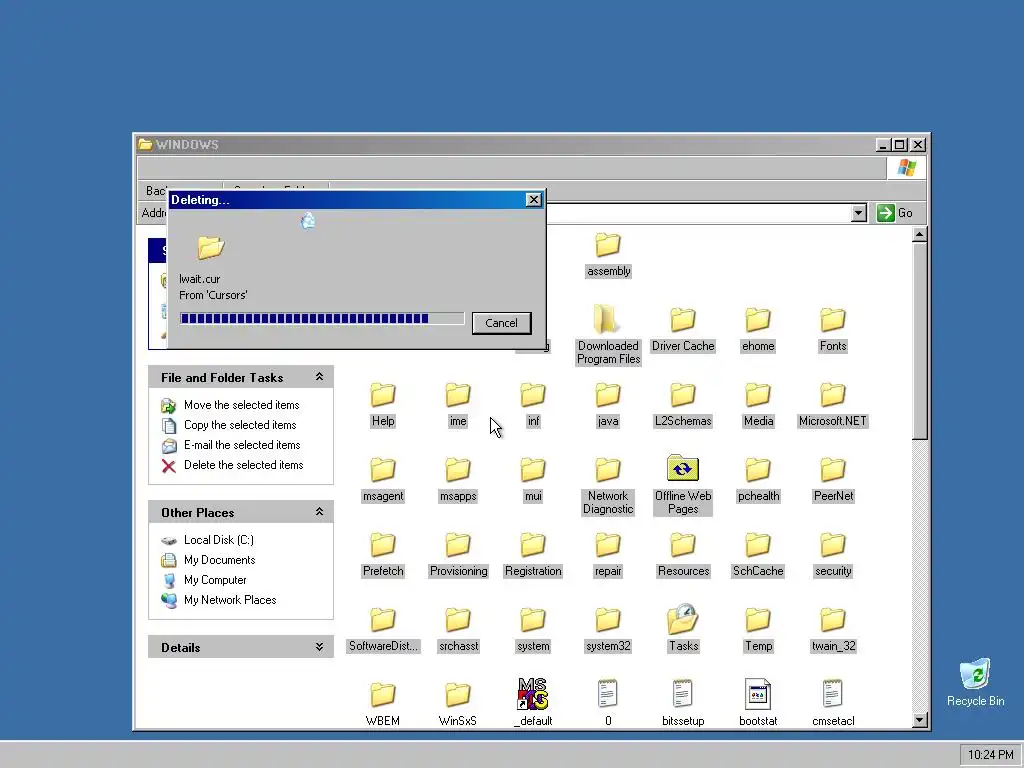This screenshot has width=1024, height=768.
Task: Go to Local Disk (C:)
Action: (219, 540)
